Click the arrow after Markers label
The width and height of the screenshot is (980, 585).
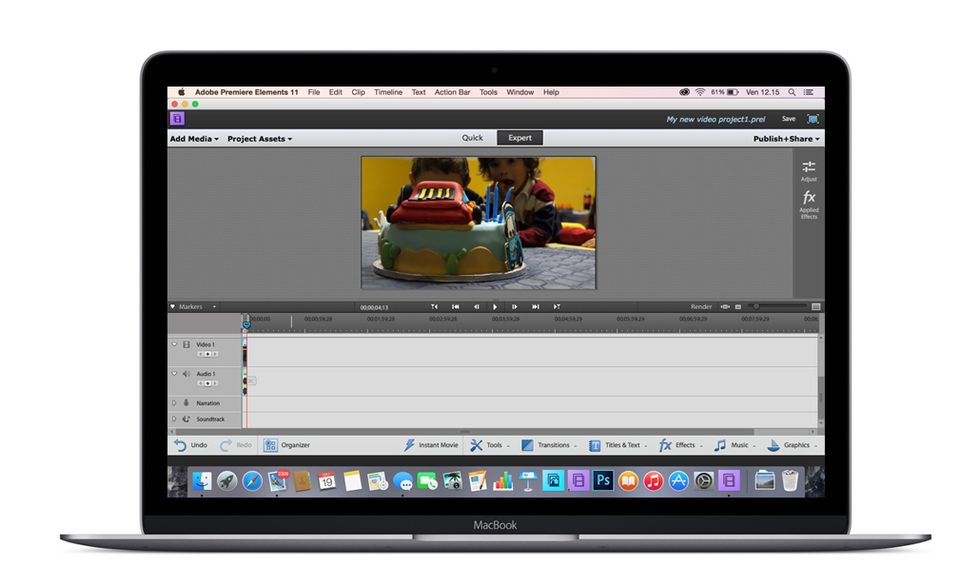pyautogui.click(x=214, y=307)
